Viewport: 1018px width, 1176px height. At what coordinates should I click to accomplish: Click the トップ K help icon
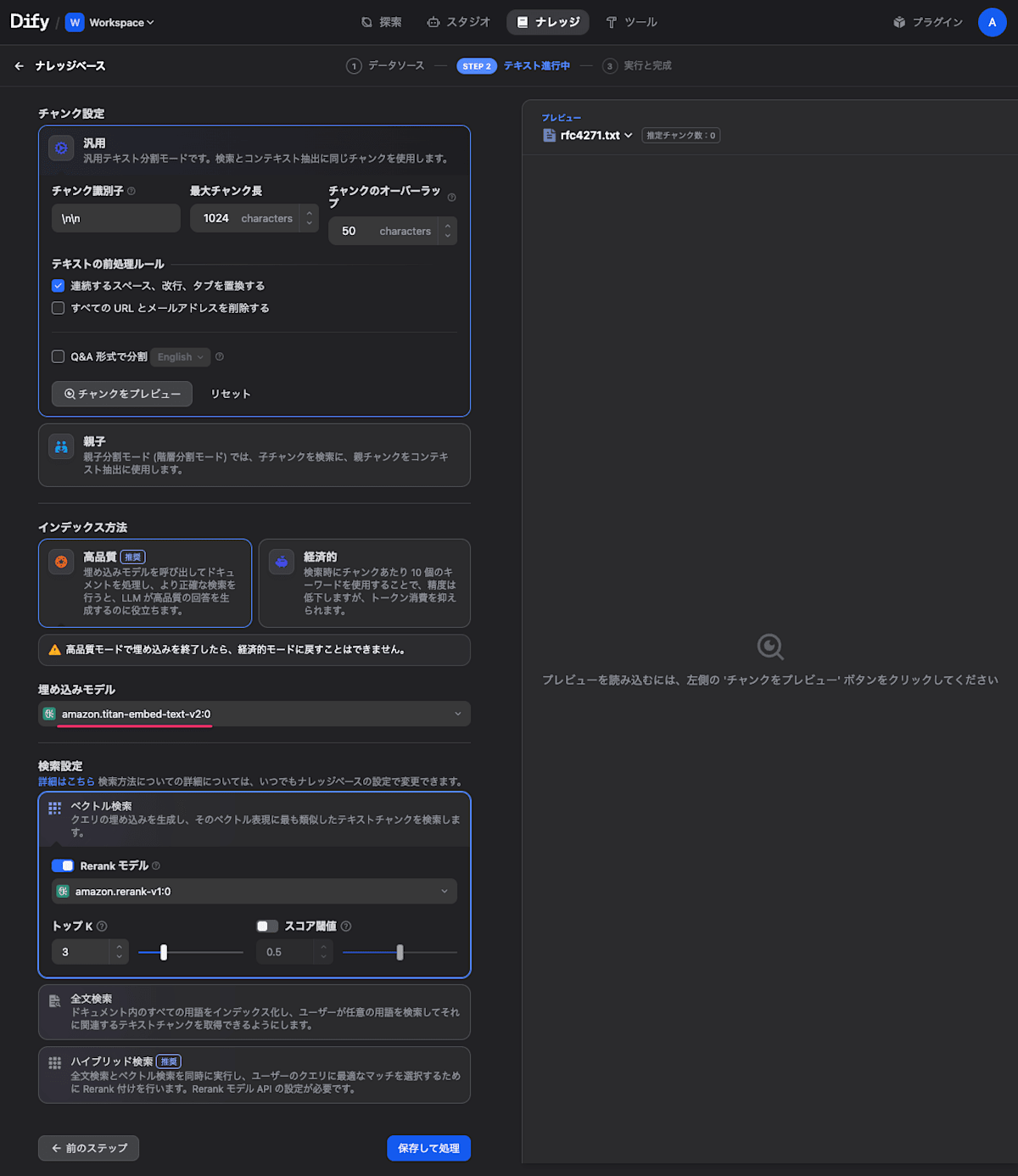click(102, 926)
